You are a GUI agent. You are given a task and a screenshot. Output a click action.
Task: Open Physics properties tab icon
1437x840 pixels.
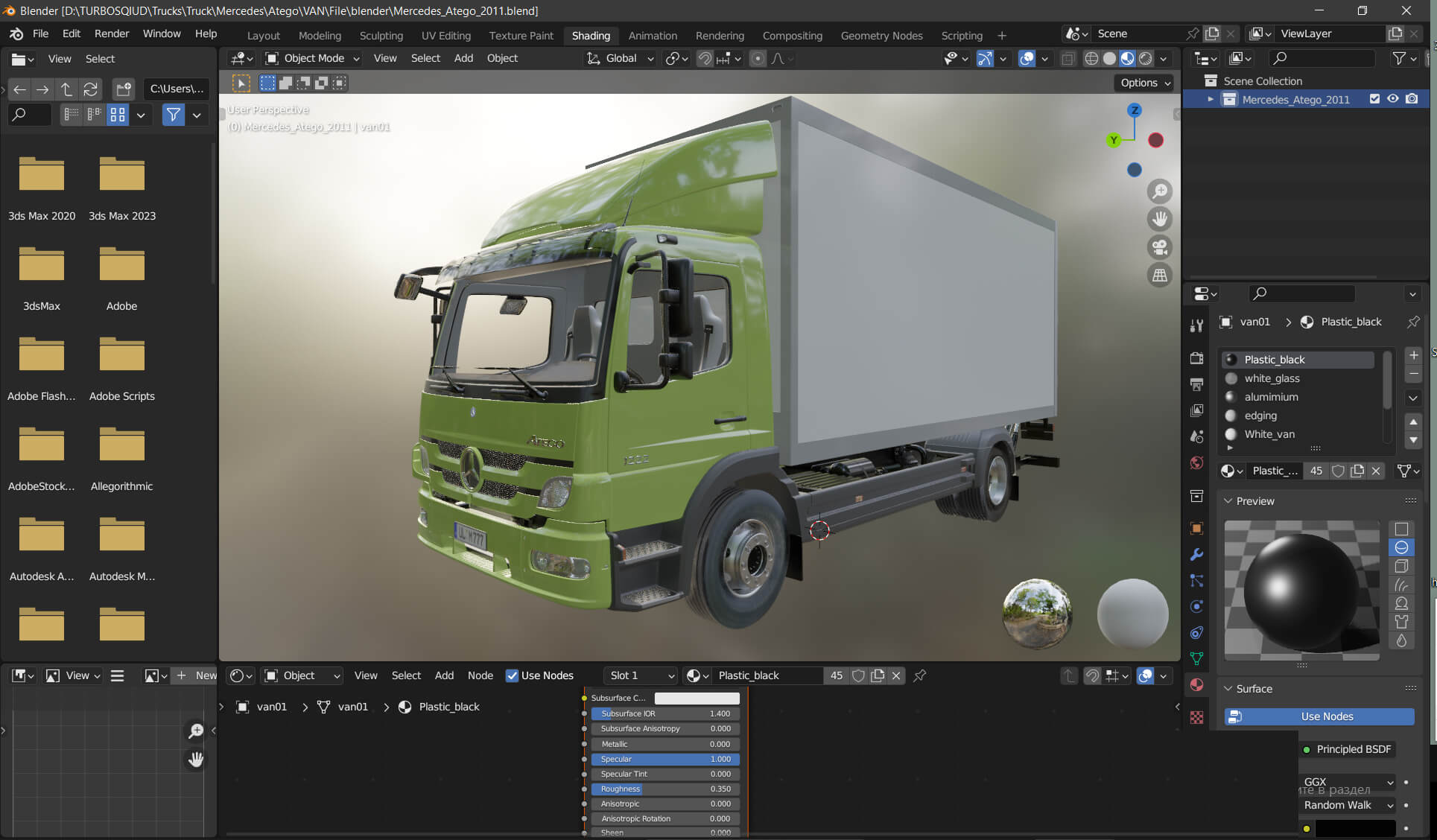click(1196, 606)
